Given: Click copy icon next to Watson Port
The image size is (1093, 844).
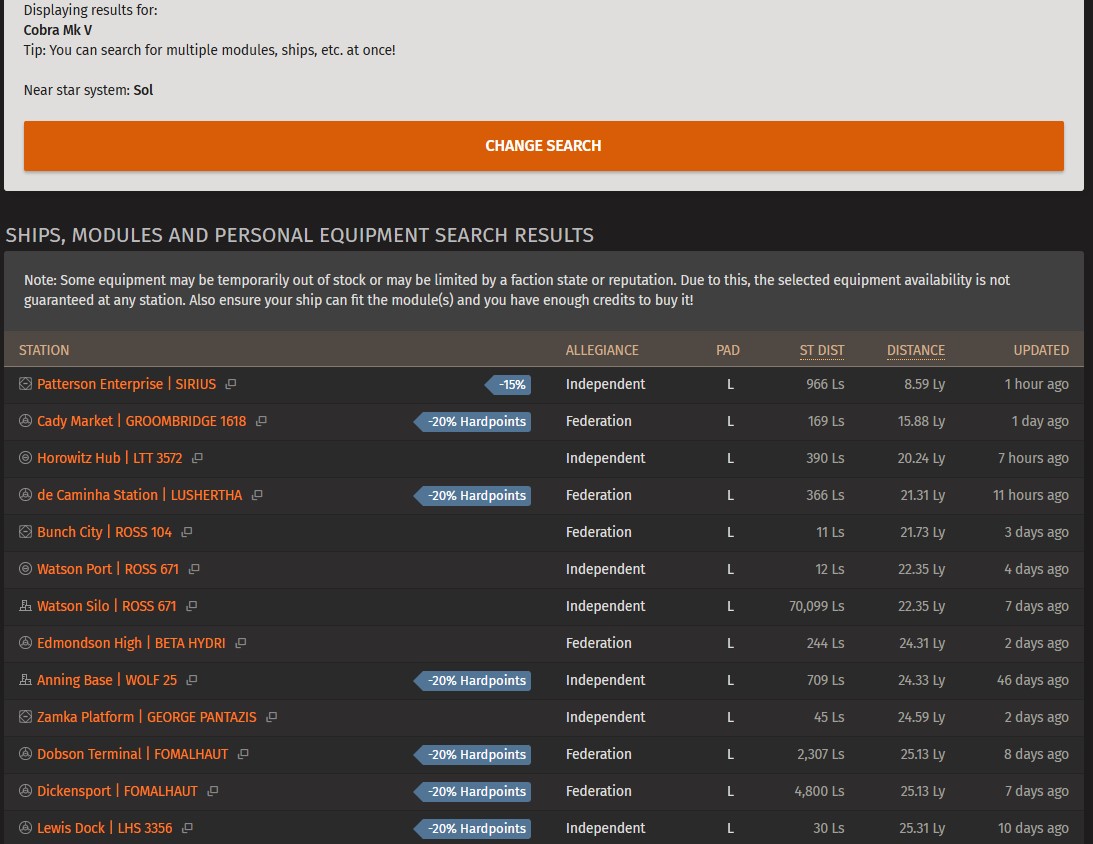Looking at the screenshot, I should click(194, 569).
